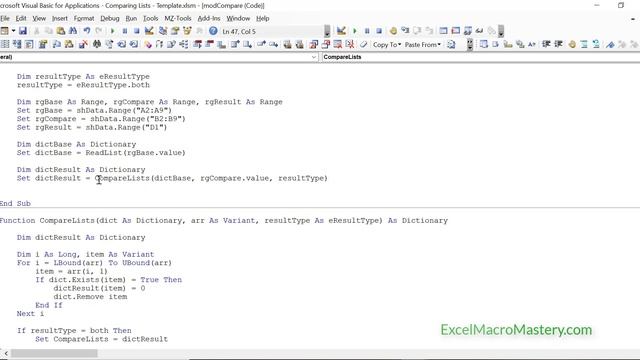The image size is (640, 360).
Task: Click the MZ-Tools eraser icon
Action: (363, 44)
